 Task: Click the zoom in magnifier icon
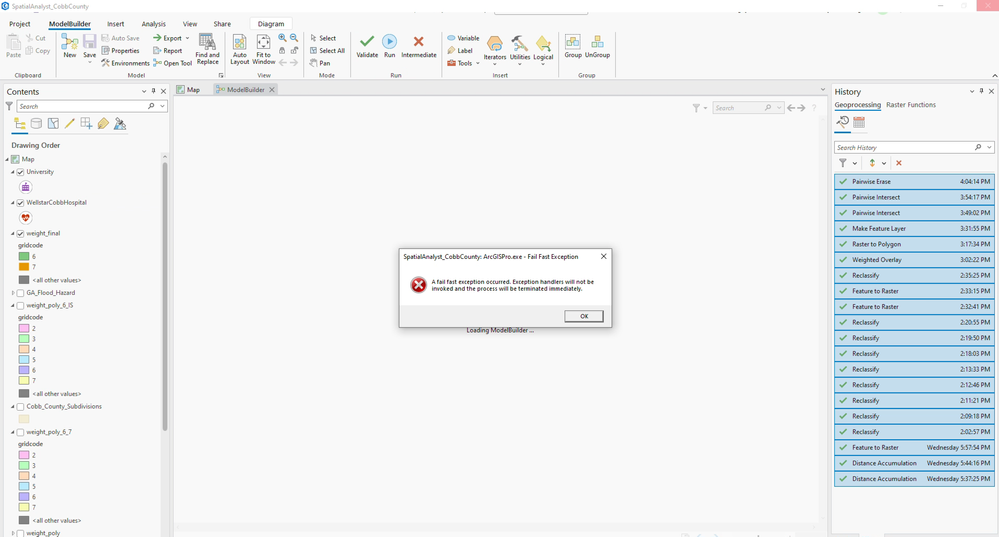[282, 38]
